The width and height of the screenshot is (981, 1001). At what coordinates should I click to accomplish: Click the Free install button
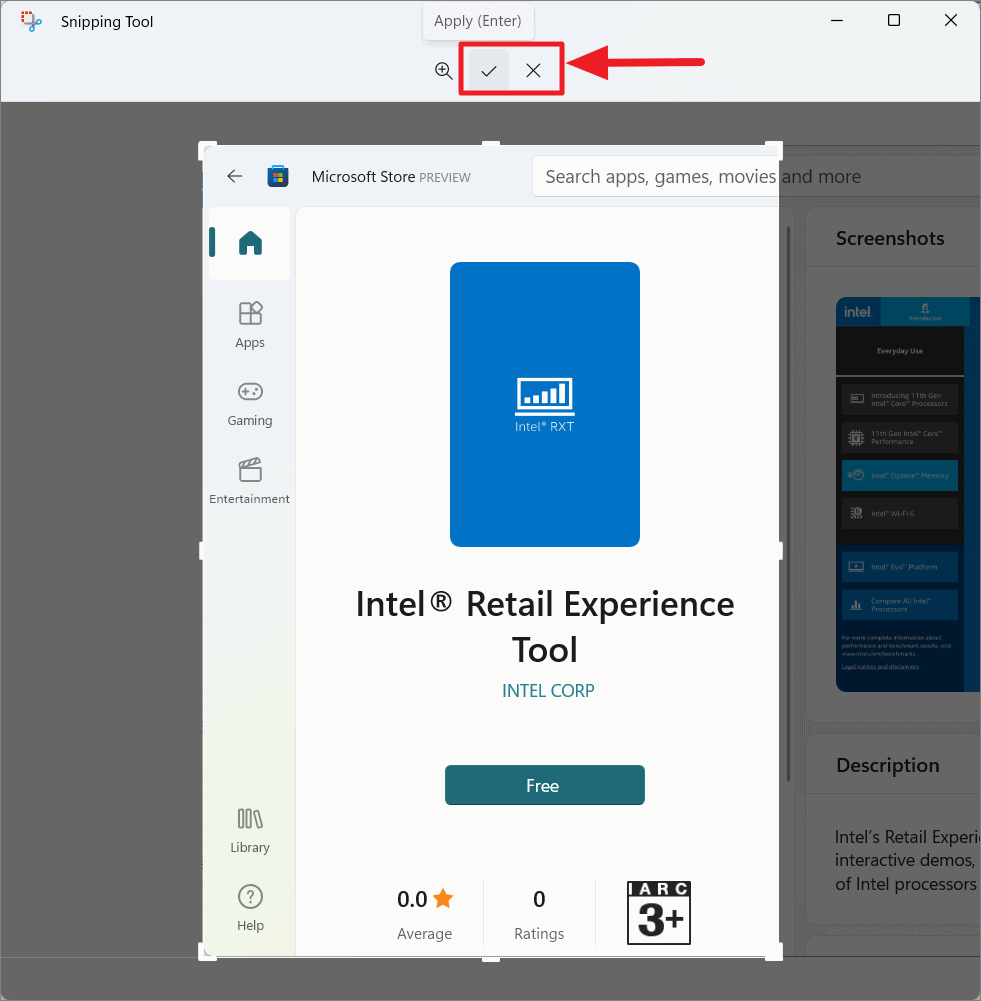tap(544, 785)
